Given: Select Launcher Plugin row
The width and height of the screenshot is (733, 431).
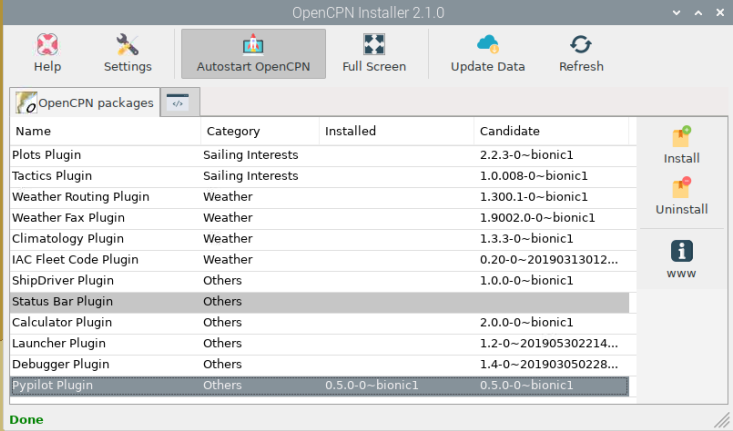Looking at the screenshot, I should tap(320, 344).
